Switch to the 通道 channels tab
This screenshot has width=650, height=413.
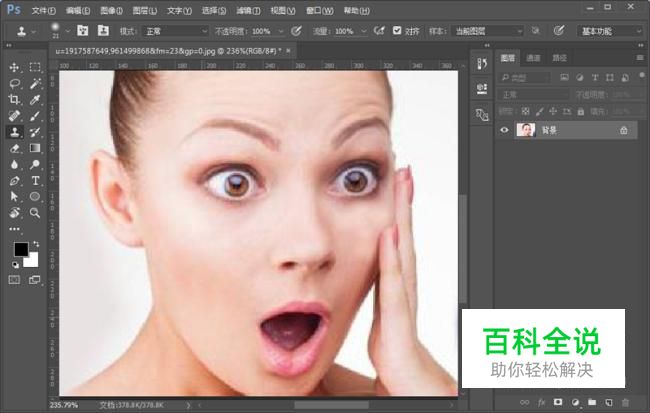click(x=533, y=58)
